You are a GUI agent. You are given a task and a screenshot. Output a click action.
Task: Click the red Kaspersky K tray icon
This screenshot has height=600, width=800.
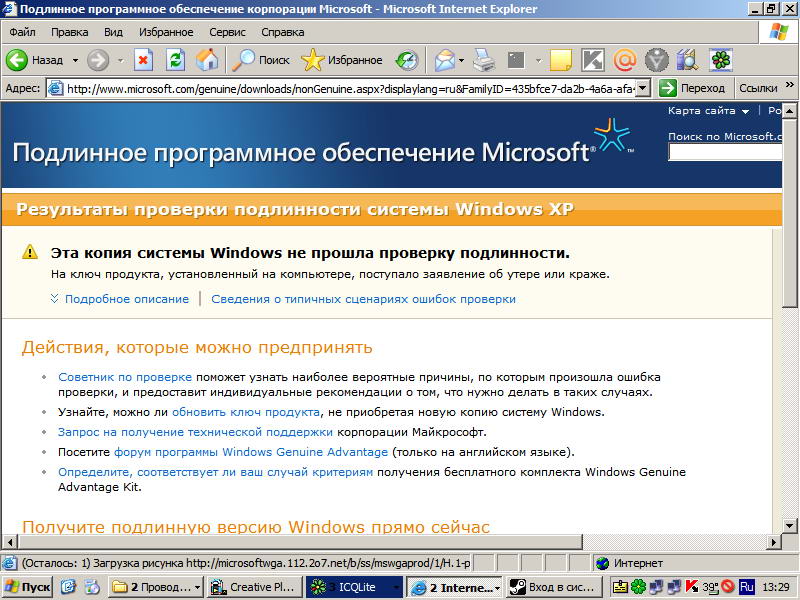click(692, 587)
